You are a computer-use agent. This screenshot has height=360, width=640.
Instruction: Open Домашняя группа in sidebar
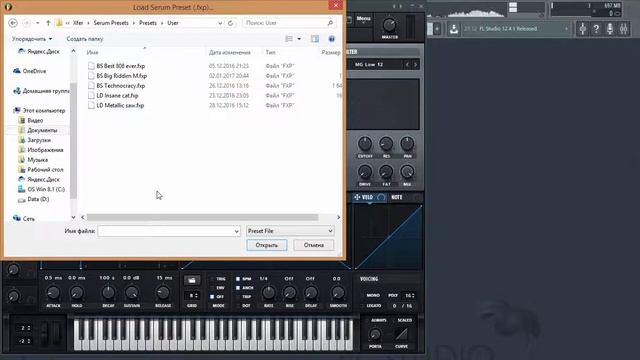(x=41, y=91)
